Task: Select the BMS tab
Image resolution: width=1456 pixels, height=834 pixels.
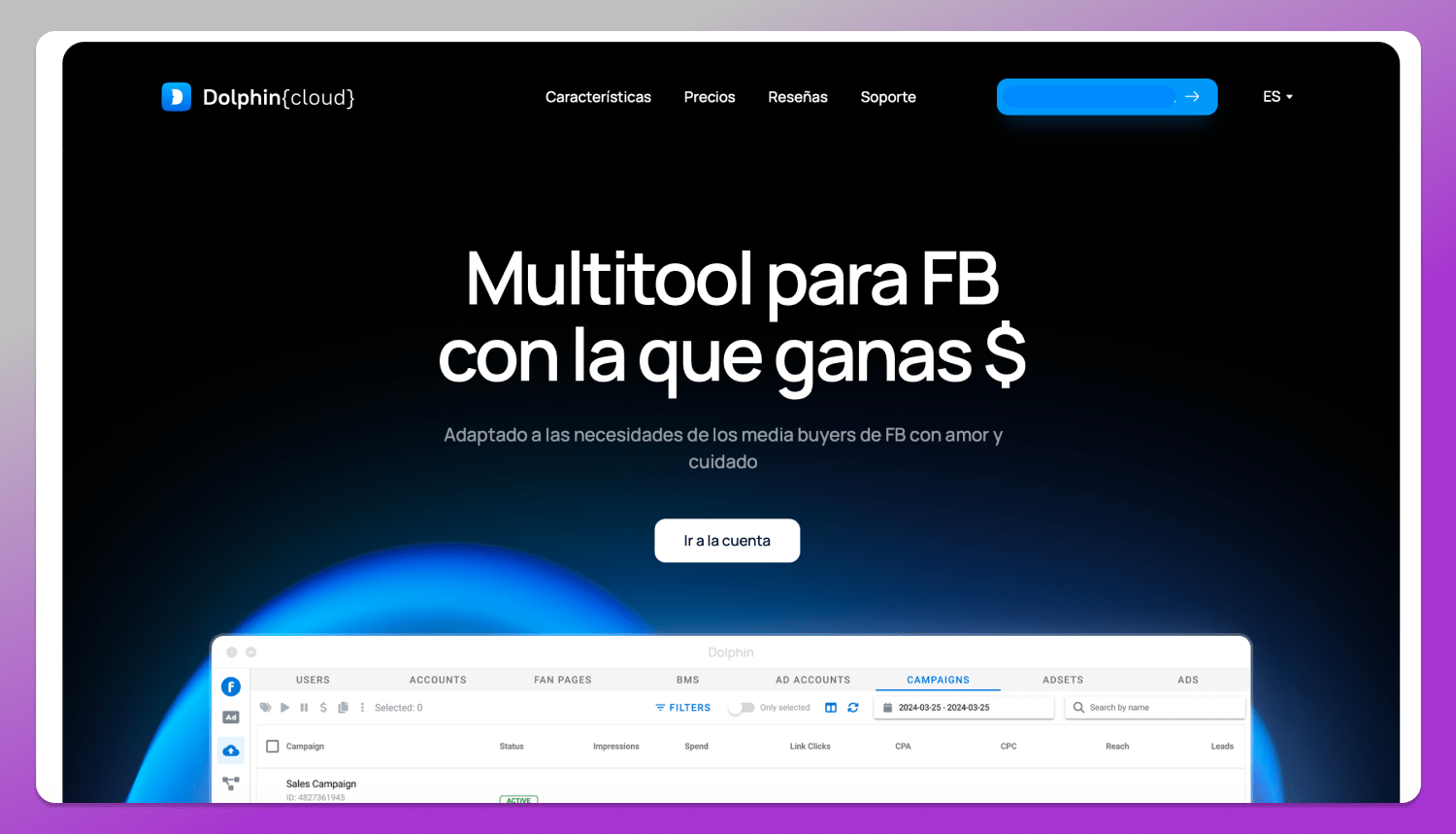Action: (688, 680)
